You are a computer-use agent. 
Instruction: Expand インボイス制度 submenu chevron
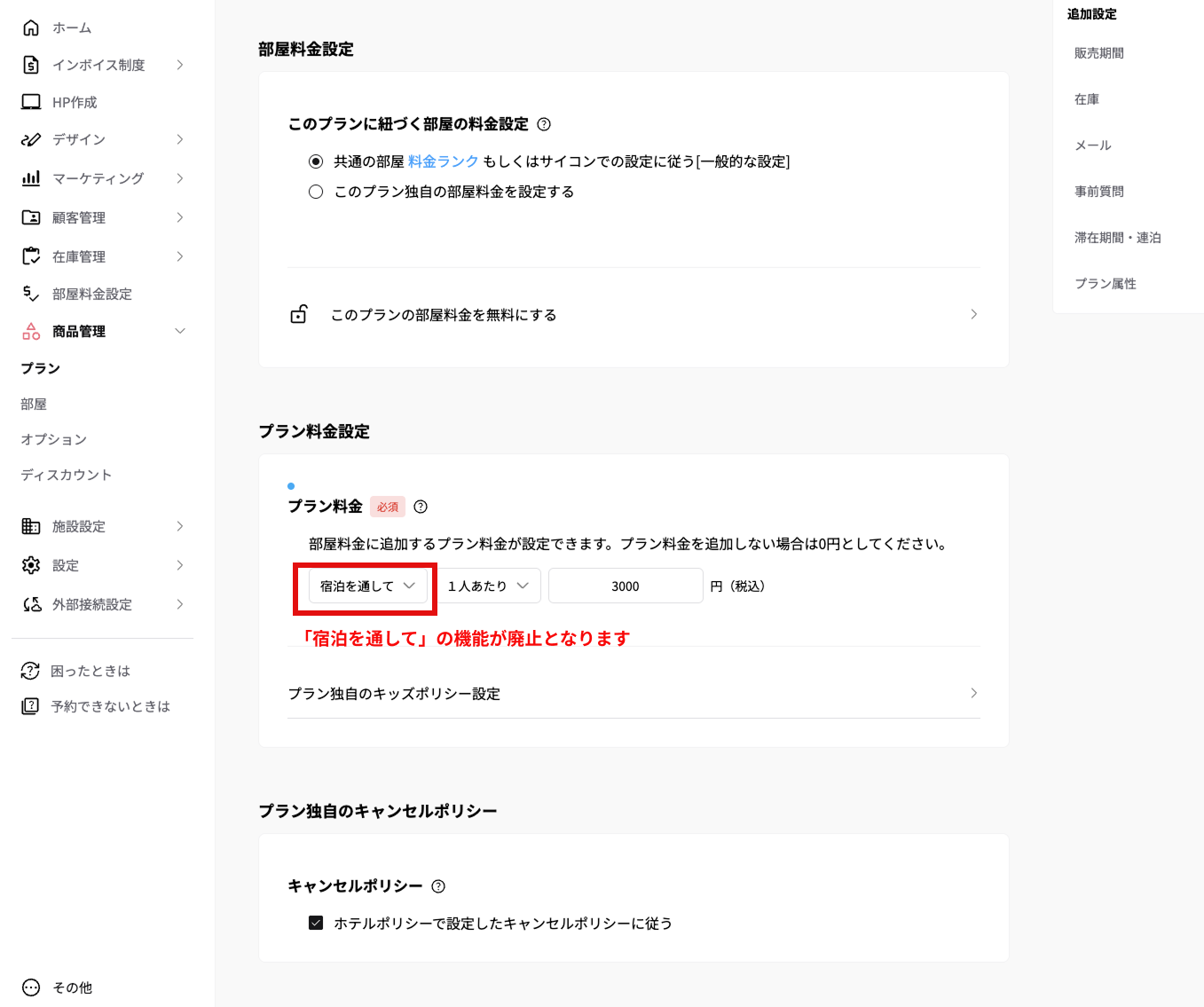[180, 65]
